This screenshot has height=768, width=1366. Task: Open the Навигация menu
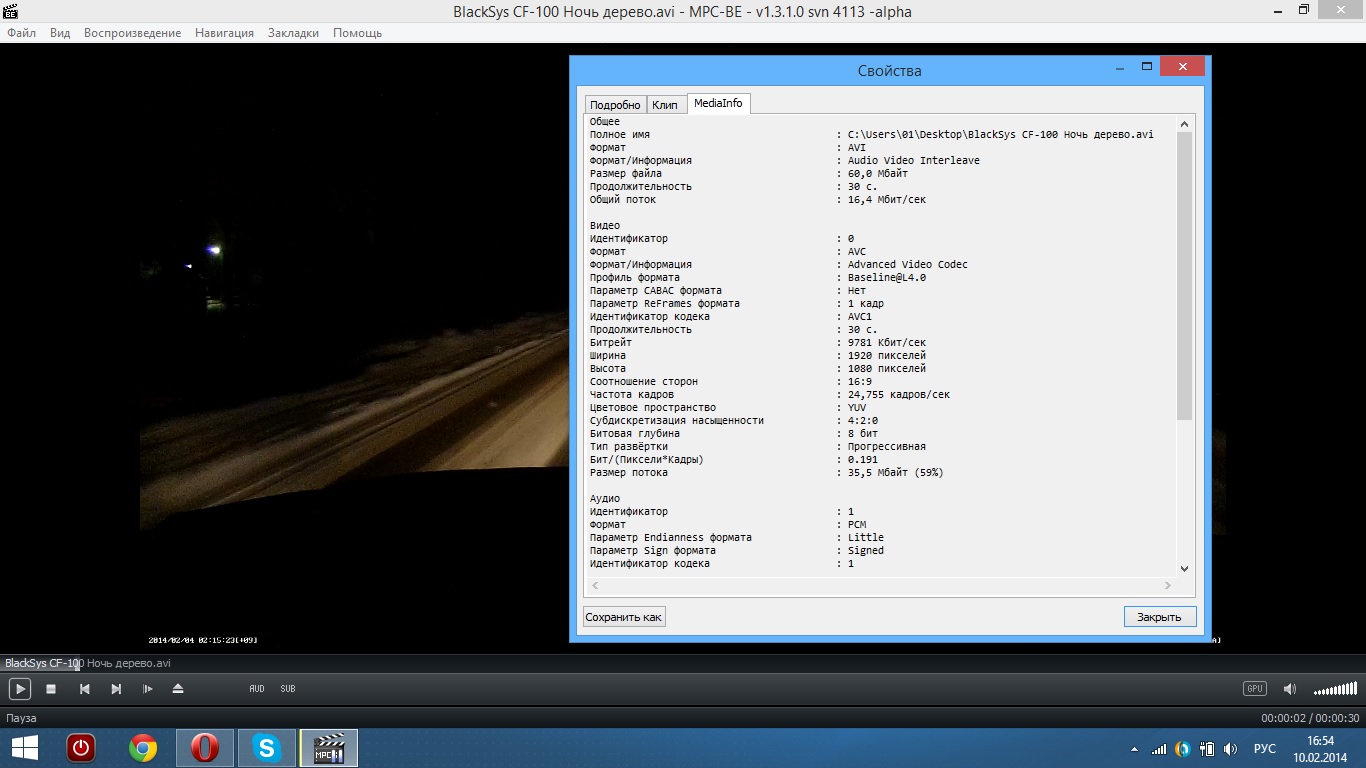pyautogui.click(x=224, y=33)
